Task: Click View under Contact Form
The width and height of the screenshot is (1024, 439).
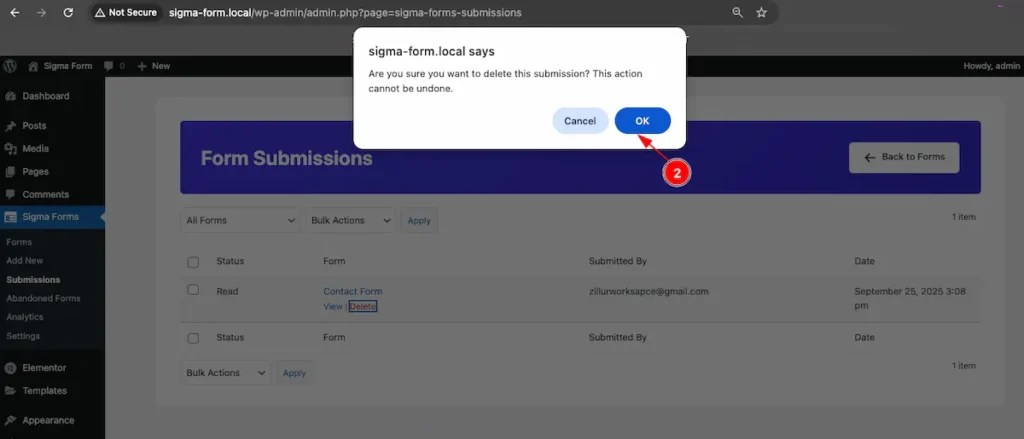Action: point(333,306)
